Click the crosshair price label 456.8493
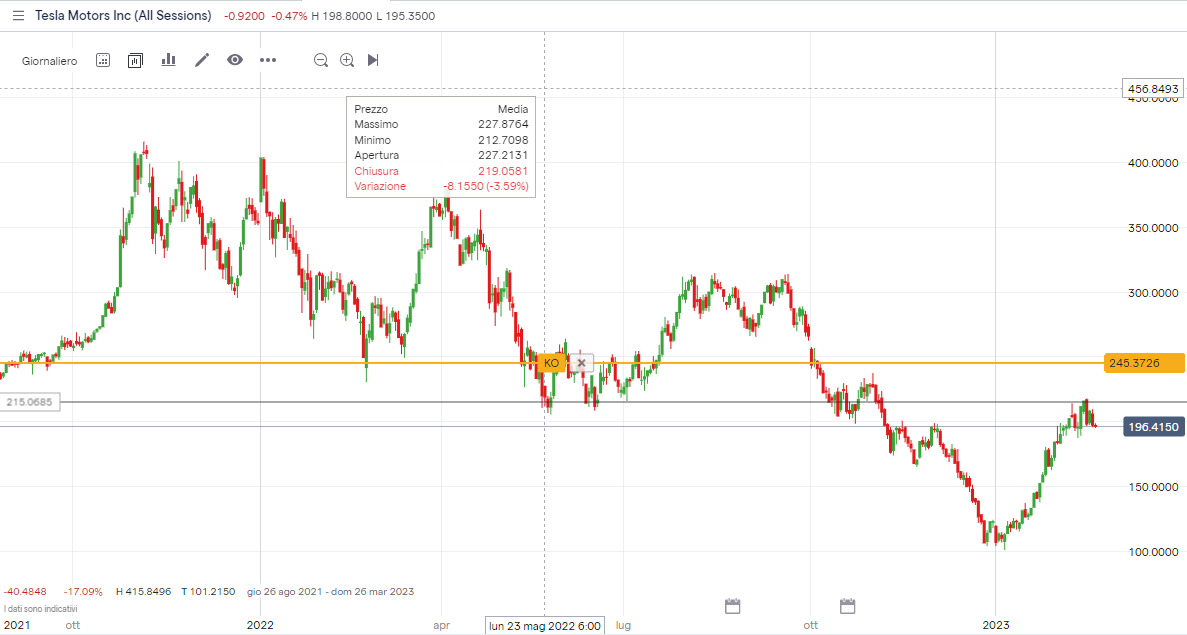 pyautogui.click(x=1153, y=89)
